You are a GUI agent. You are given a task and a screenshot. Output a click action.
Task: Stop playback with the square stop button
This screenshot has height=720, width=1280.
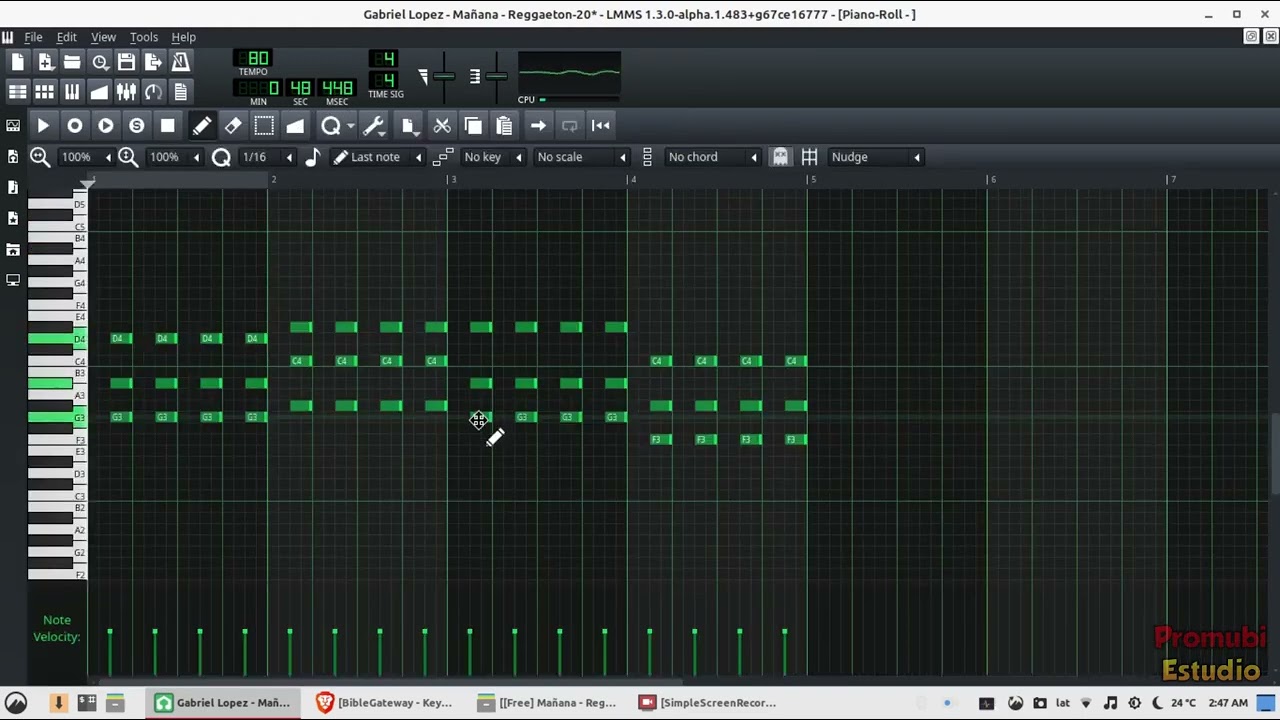click(x=167, y=126)
